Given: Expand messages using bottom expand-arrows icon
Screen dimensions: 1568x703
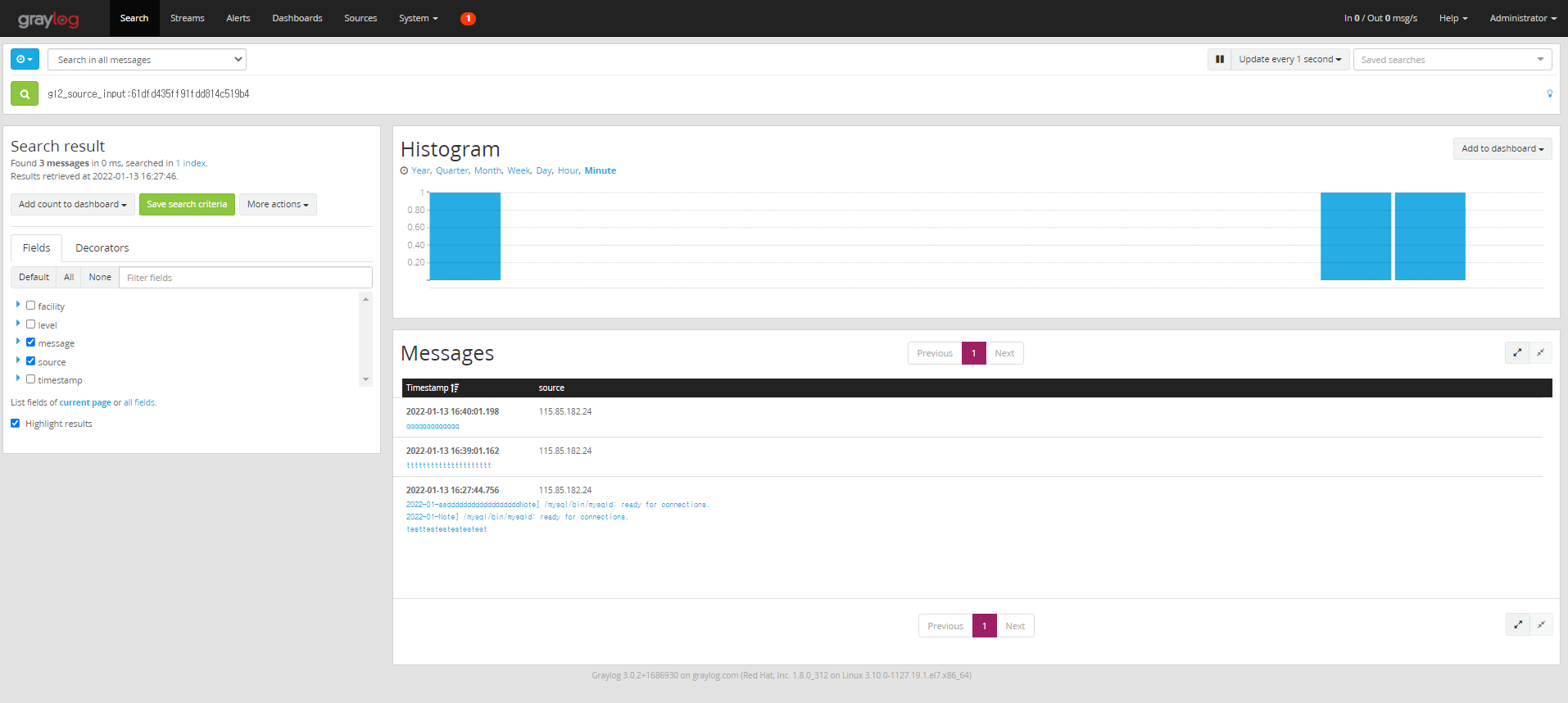Looking at the screenshot, I should point(1518,624).
